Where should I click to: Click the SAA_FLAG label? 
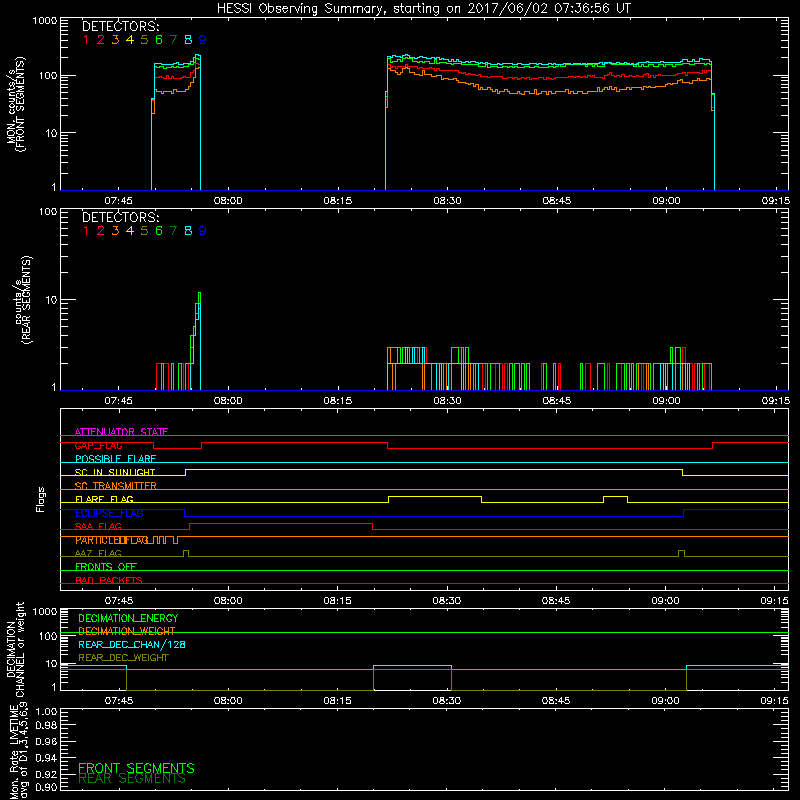(x=98, y=527)
